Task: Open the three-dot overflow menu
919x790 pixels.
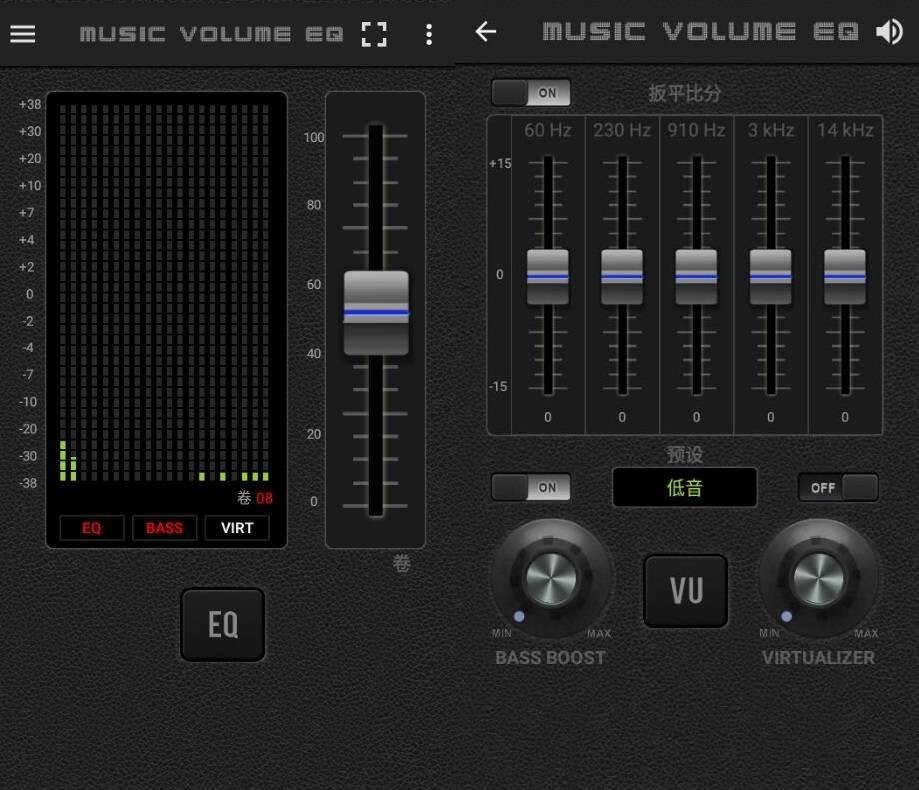Action: click(x=429, y=34)
